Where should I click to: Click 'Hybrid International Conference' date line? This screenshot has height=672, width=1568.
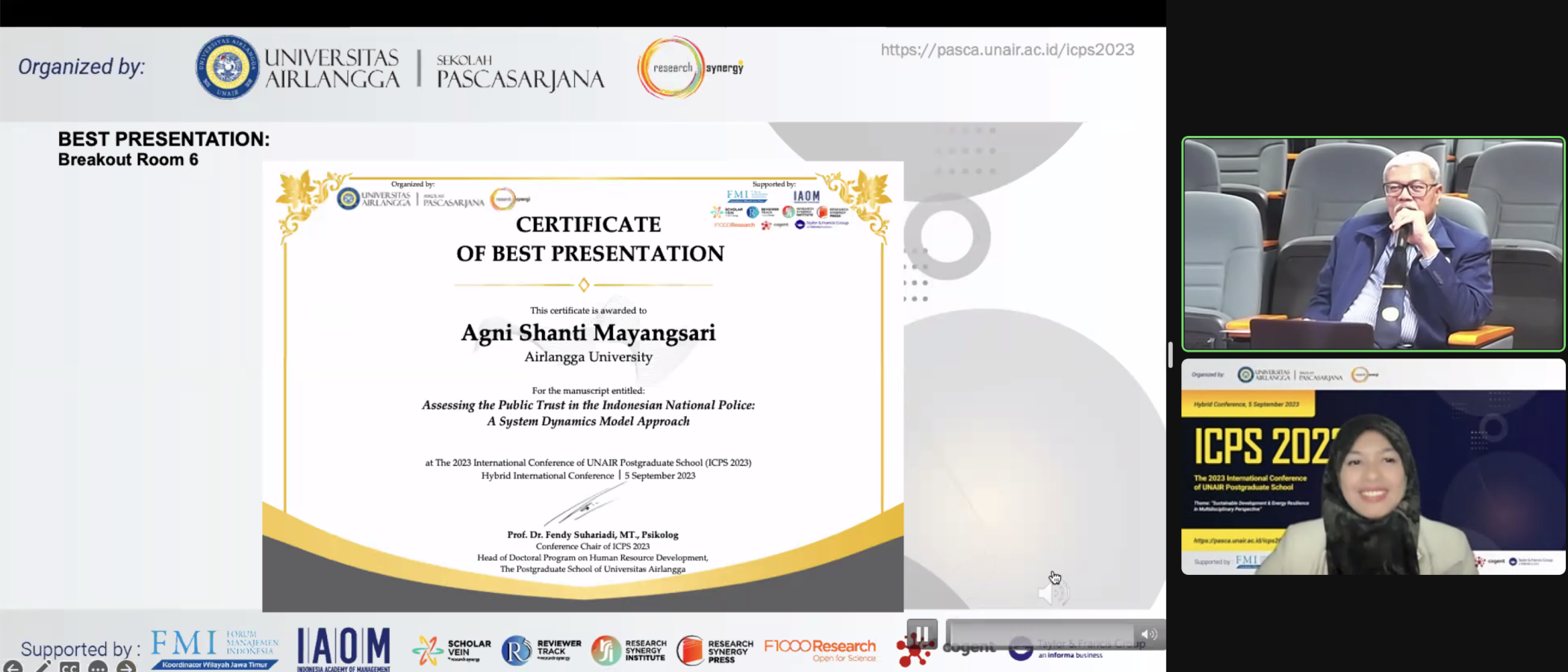click(588, 476)
